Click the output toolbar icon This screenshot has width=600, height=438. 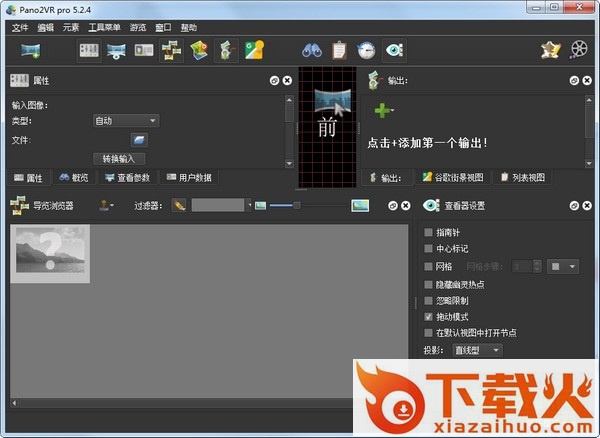pyautogui.click(x=227, y=50)
